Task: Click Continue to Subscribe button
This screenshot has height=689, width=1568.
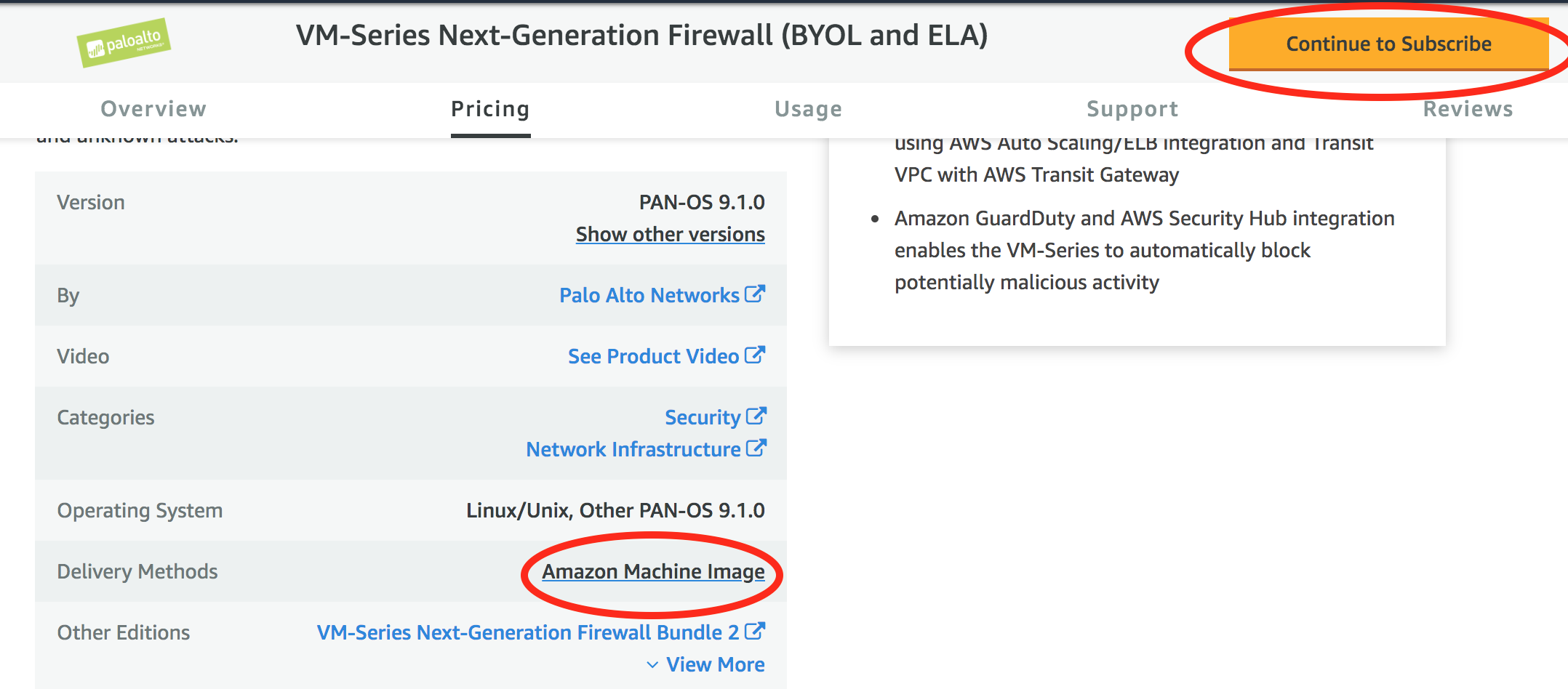Action: click(x=1388, y=44)
